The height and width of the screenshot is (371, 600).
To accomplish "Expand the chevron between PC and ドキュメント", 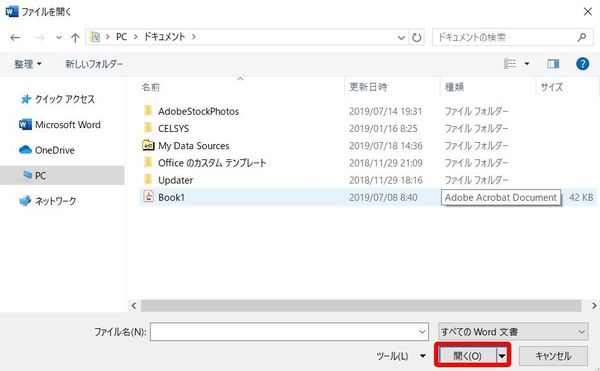I will pyautogui.click(x=135, y=37).
